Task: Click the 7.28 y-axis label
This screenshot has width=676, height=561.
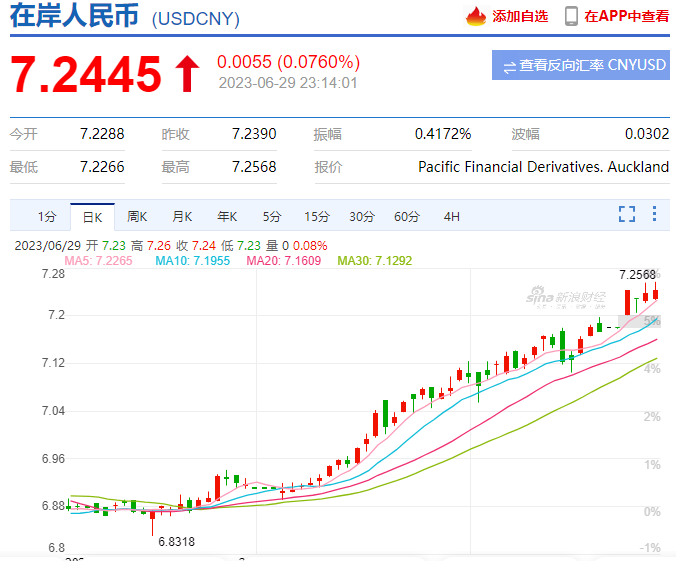Action: (53, 273)
